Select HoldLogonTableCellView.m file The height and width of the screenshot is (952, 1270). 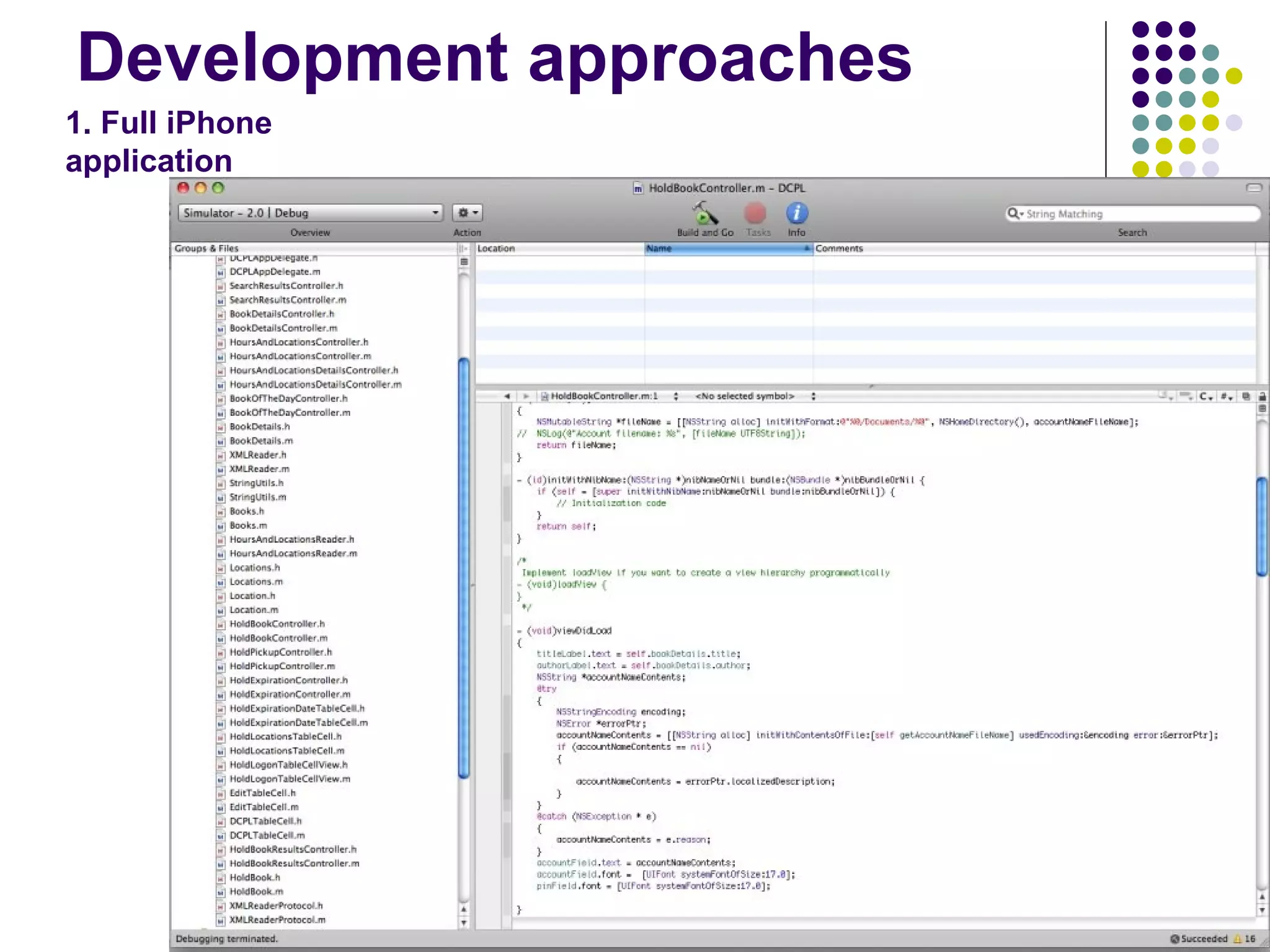(x=290, y=779)
